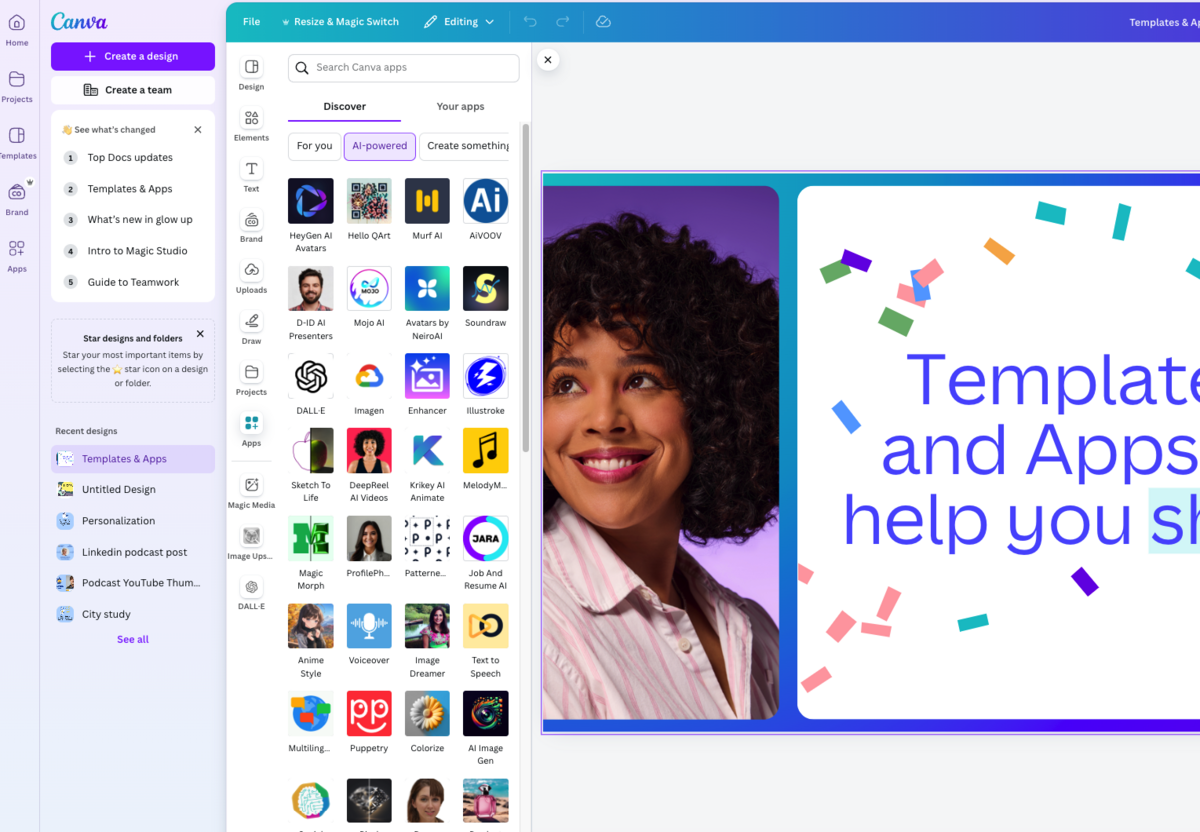Open the Soundraw app
The height and width of the screenshot is (832, 1200).
[x=485, y=289]
